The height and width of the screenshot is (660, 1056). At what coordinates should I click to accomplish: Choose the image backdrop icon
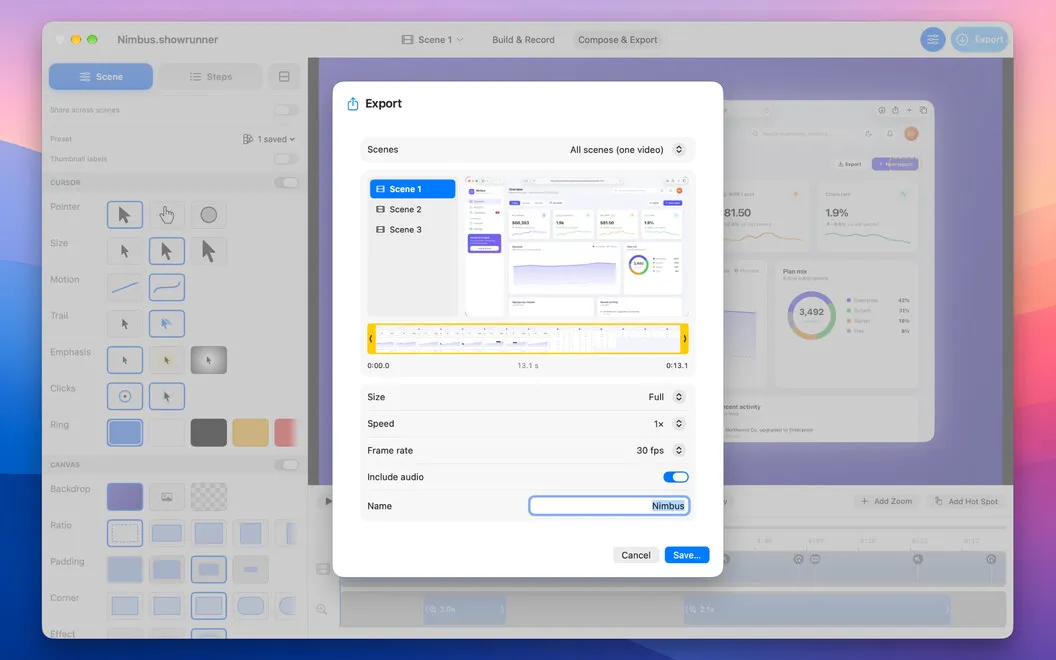tap(166, 497)
